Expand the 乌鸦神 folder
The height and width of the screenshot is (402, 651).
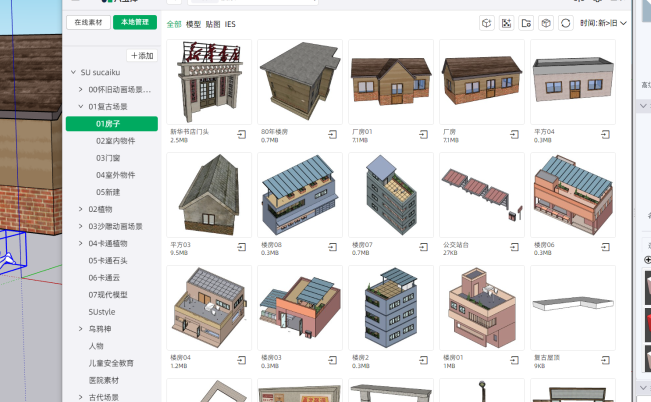point(81,328)
